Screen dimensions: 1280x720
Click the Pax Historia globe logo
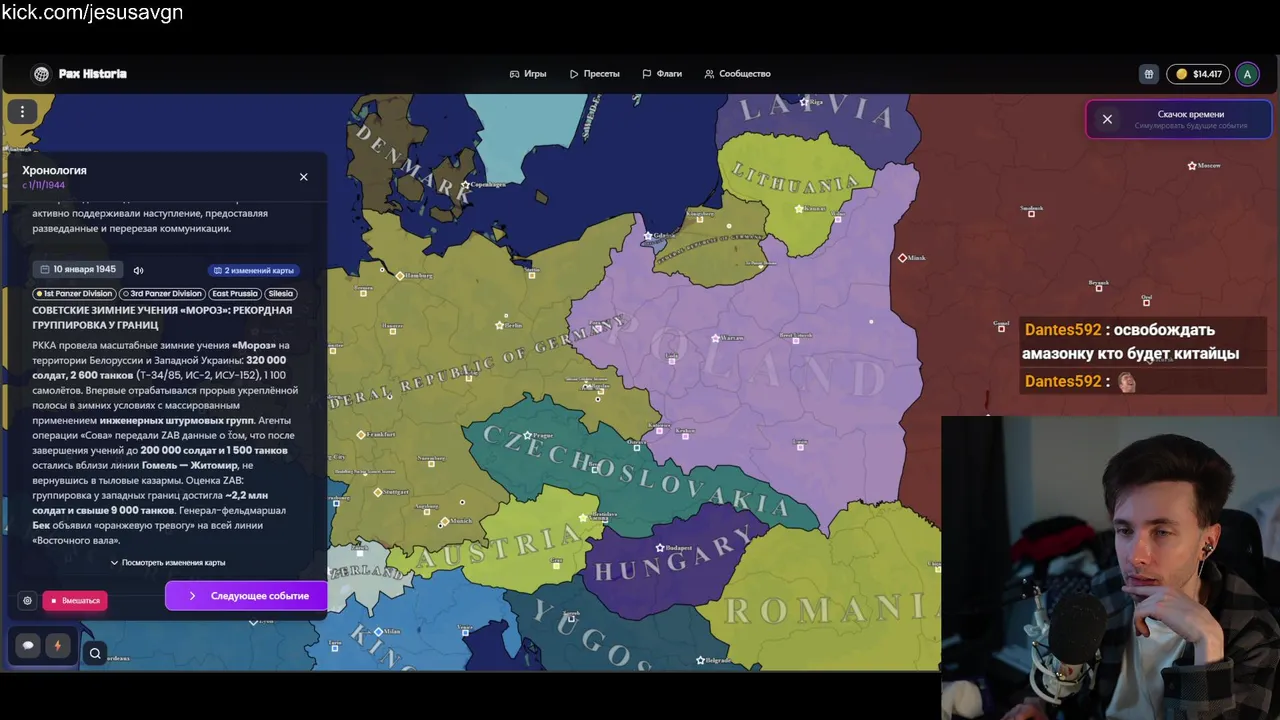tap(41, 74)
